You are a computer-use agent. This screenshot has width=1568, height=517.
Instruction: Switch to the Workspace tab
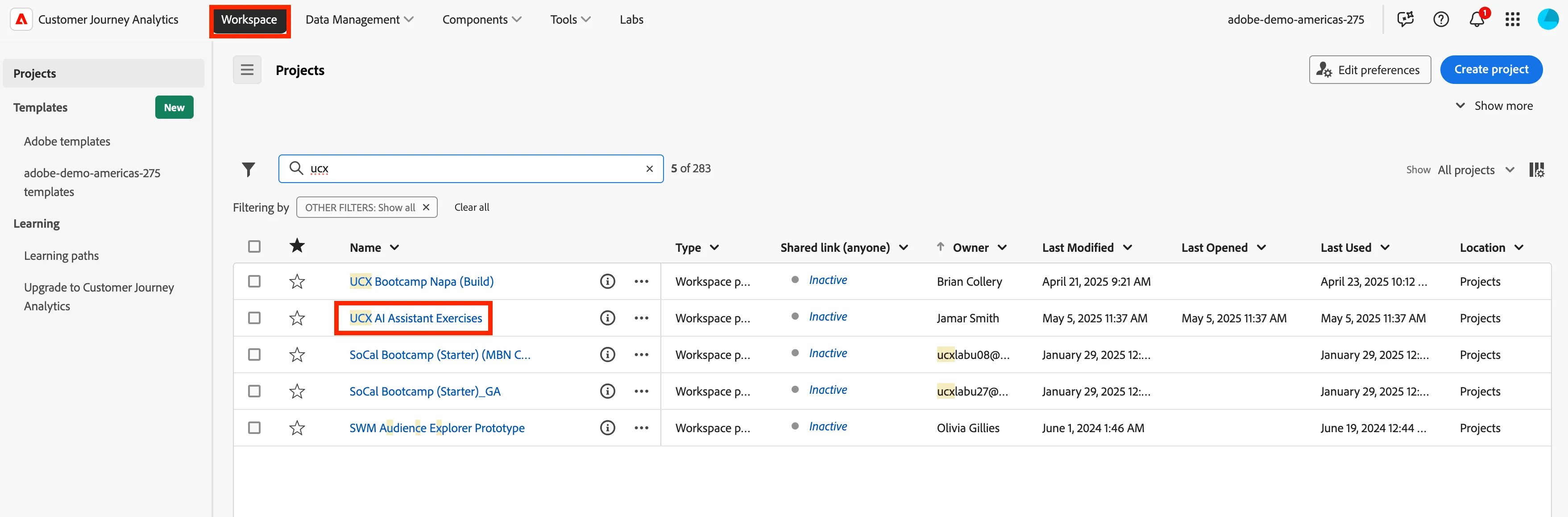coord(249,20)
